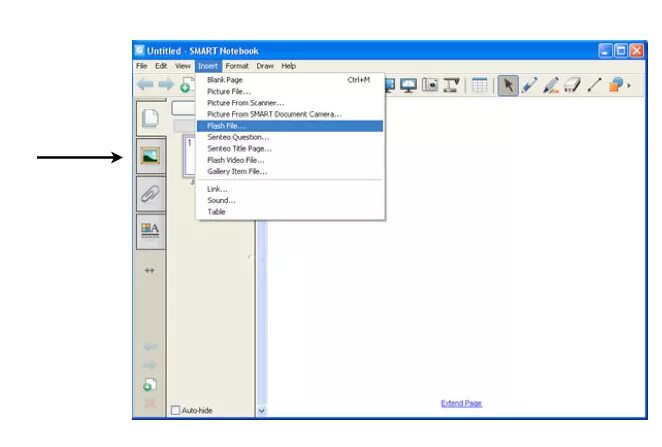Choose Flash Video File... entry
662x447 pixels.
(x=290, y=160)
